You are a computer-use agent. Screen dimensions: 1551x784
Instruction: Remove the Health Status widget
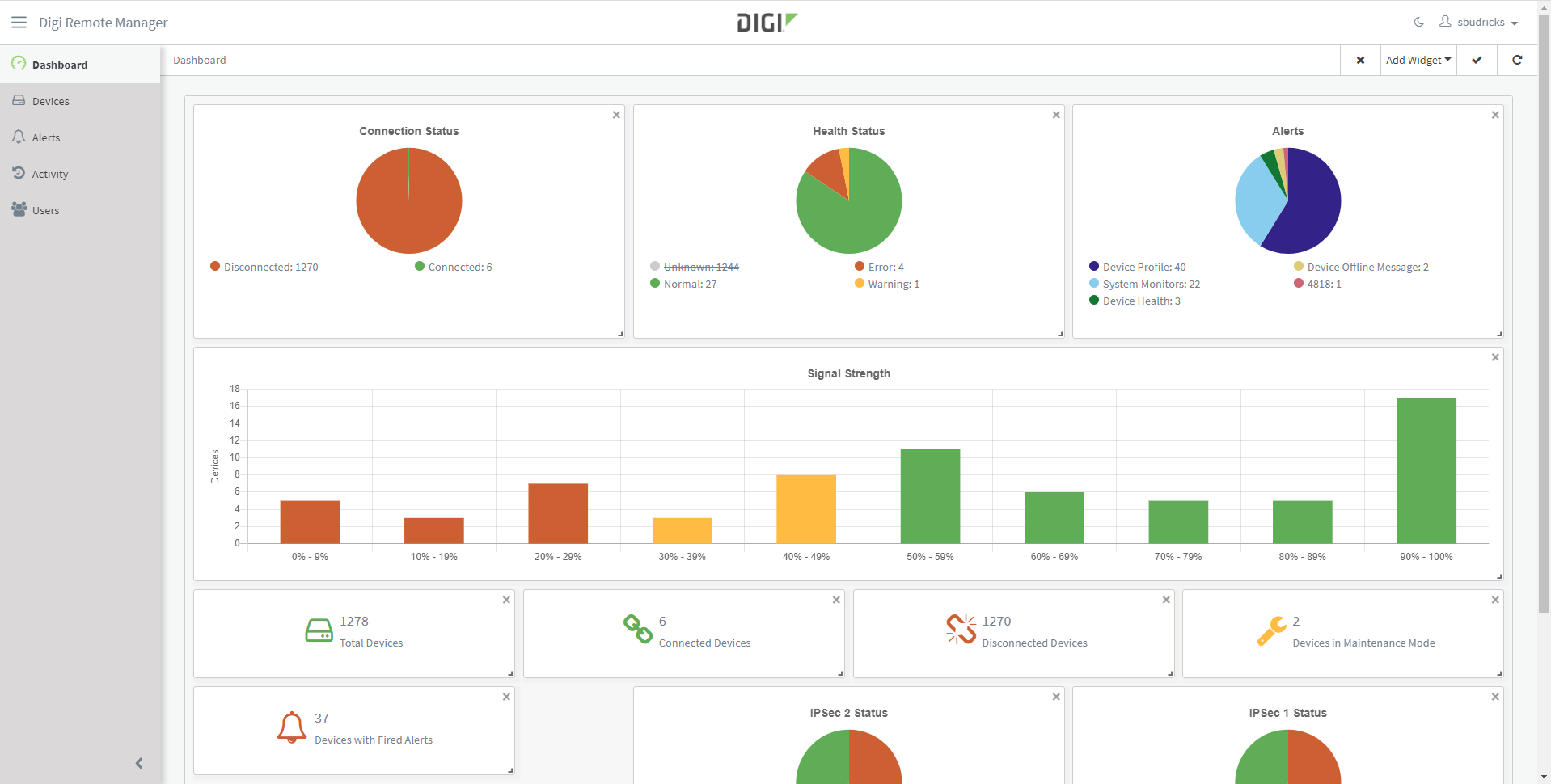tap(1056, 115)
